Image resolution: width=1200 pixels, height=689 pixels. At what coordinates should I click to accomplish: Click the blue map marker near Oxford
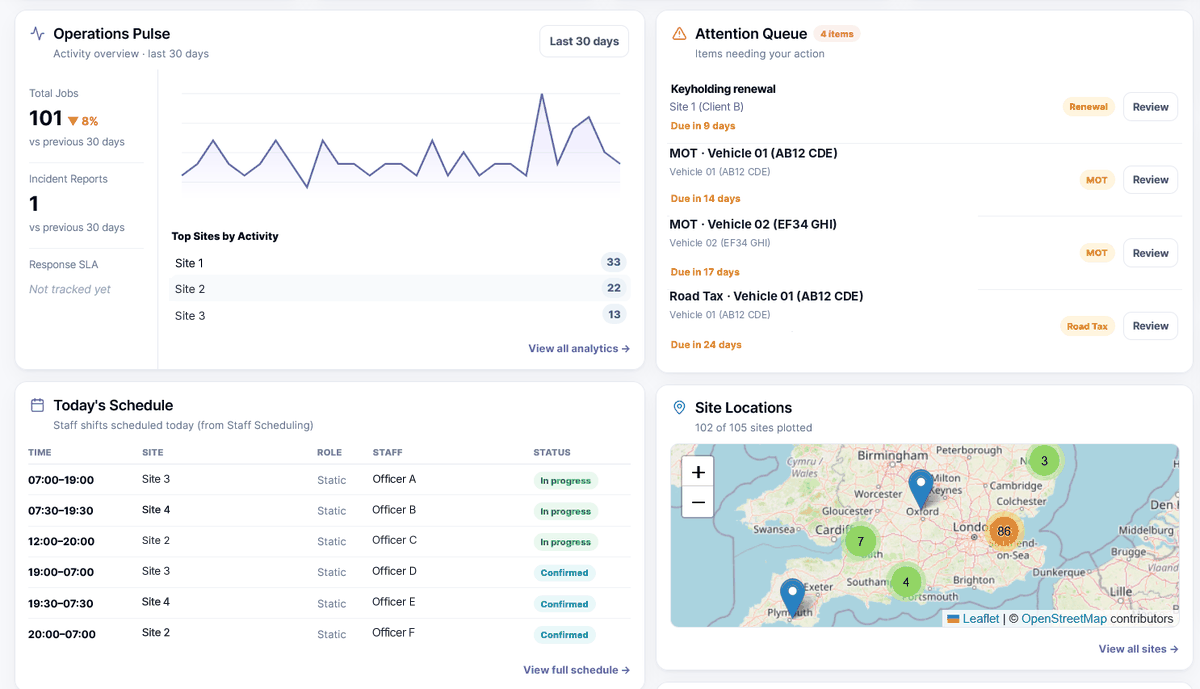pyautogui.click(x=921, y=489)
